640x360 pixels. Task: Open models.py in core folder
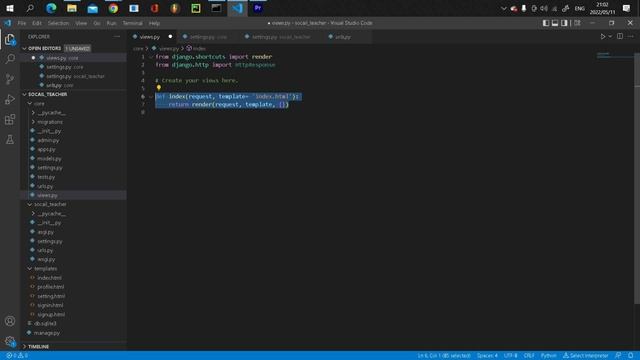tap(49, 158)
